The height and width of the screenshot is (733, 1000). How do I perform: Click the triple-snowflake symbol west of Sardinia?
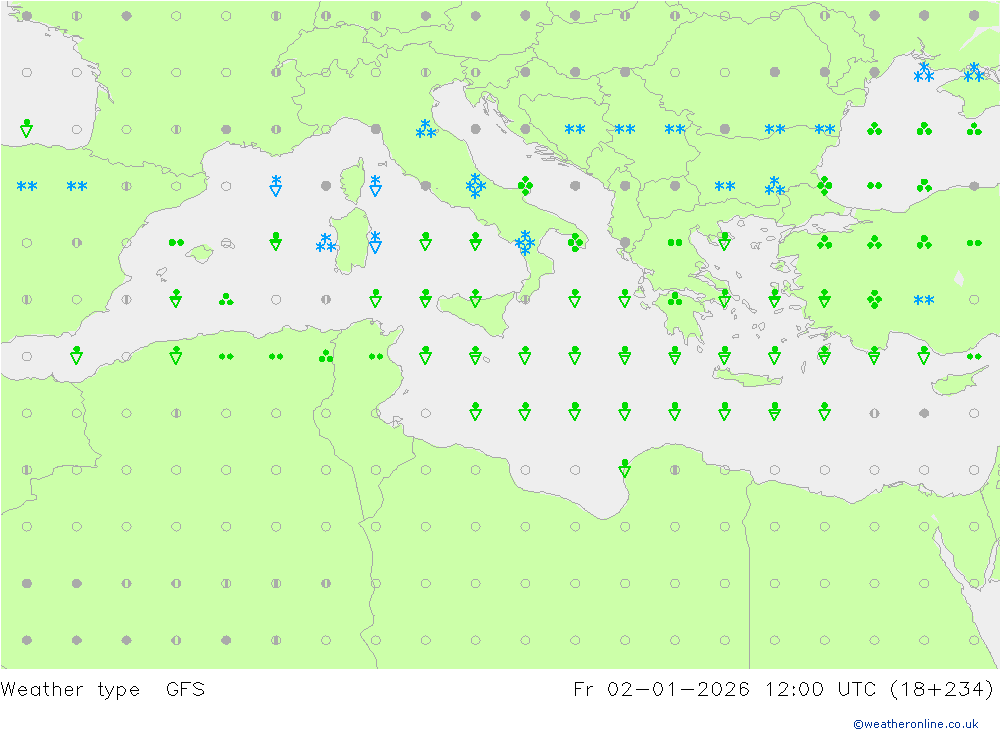pos(325,243)
